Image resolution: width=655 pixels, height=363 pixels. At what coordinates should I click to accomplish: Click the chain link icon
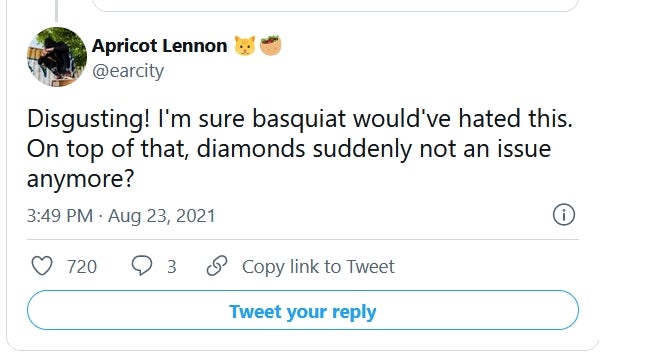coord(217,266)
